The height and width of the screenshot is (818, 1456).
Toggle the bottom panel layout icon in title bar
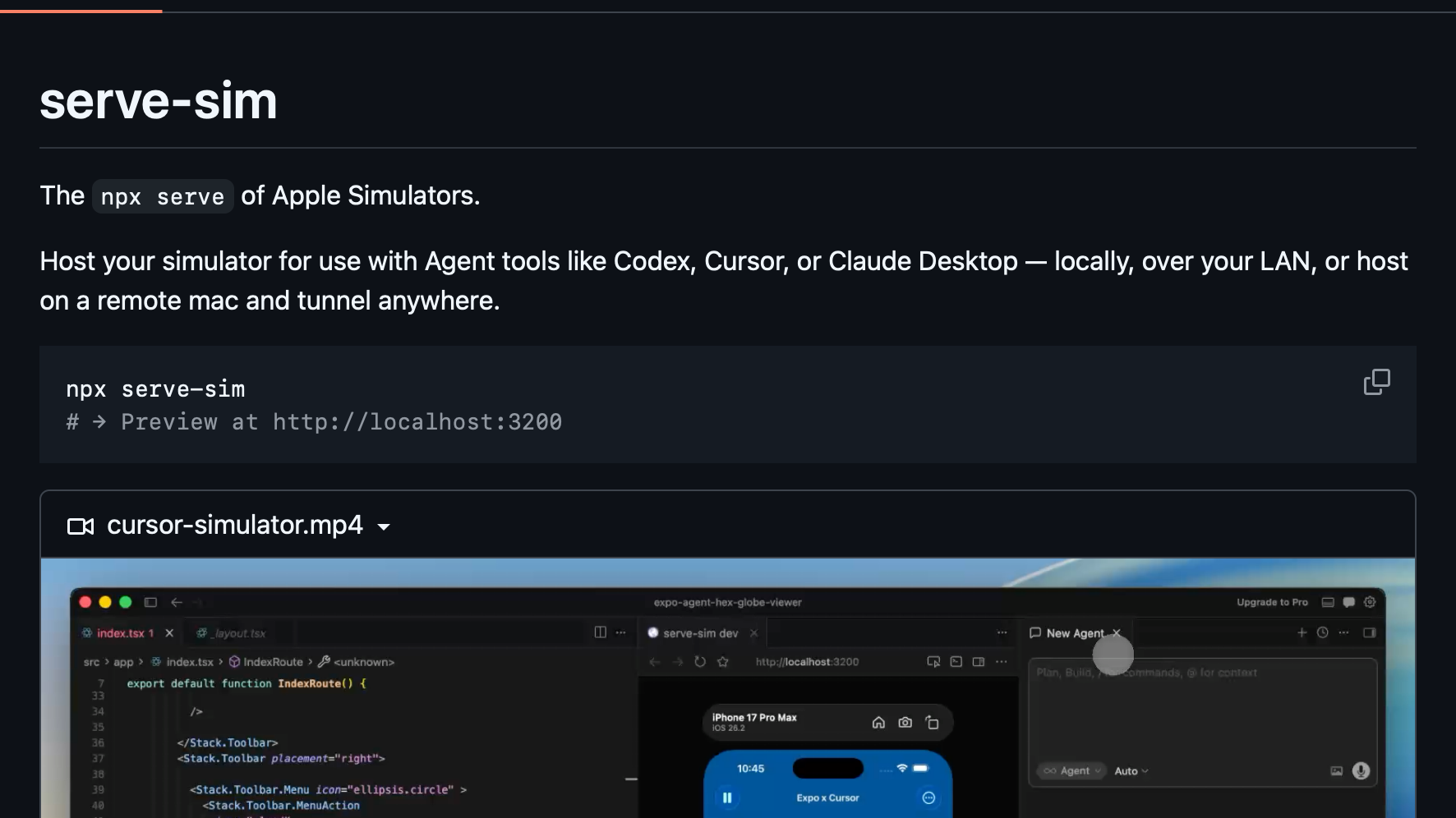click(1328, 602)
